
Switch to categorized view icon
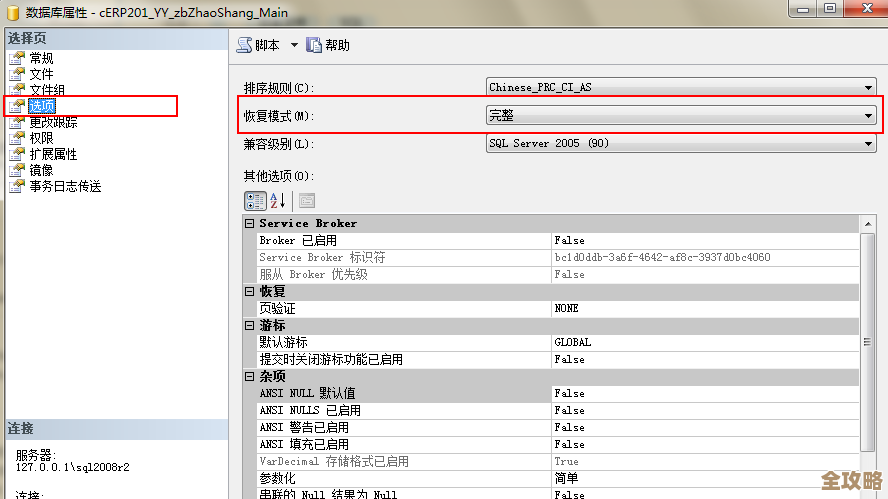coord(255,201)
